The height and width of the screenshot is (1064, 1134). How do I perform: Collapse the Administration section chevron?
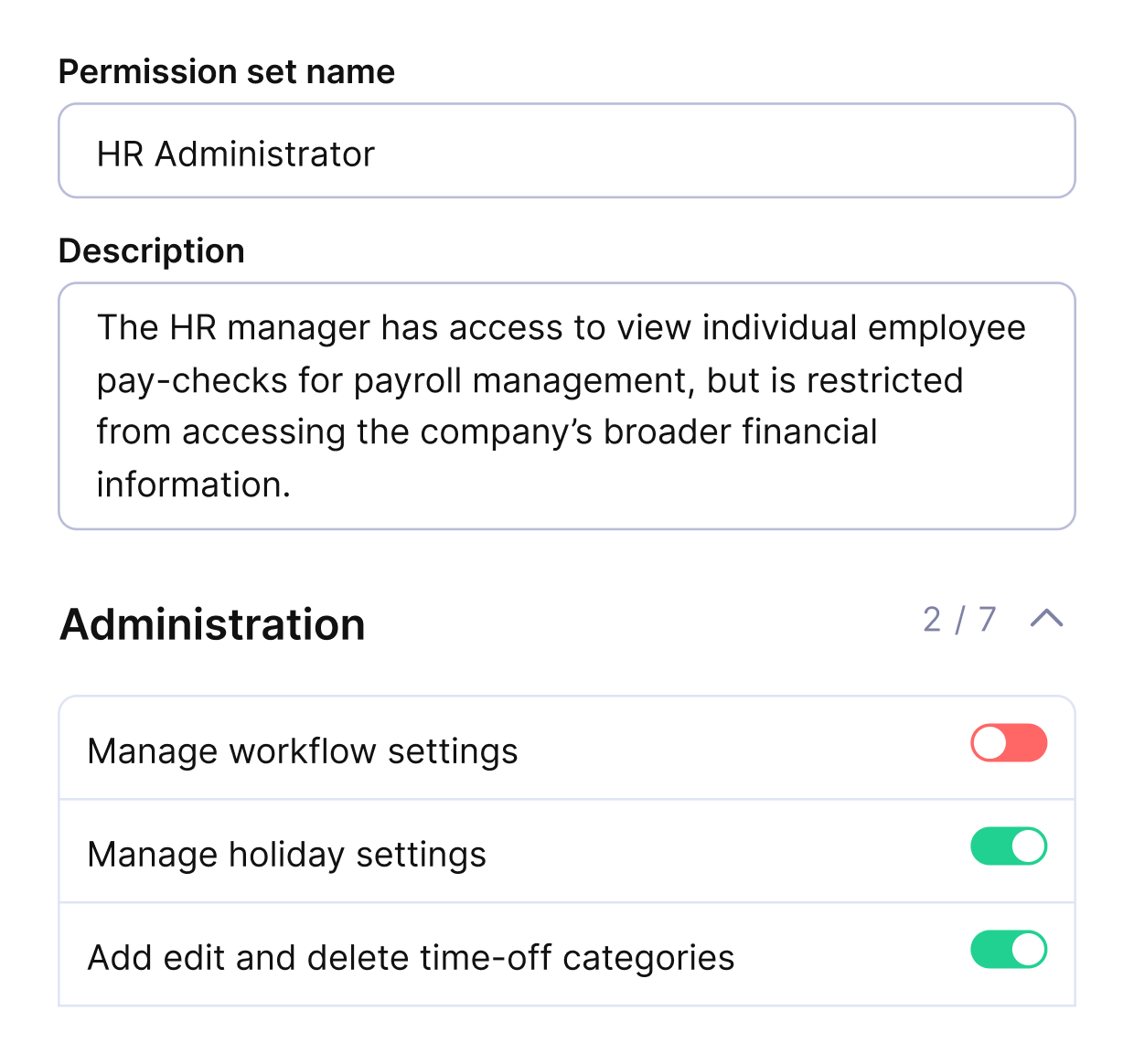point(1048,621)
